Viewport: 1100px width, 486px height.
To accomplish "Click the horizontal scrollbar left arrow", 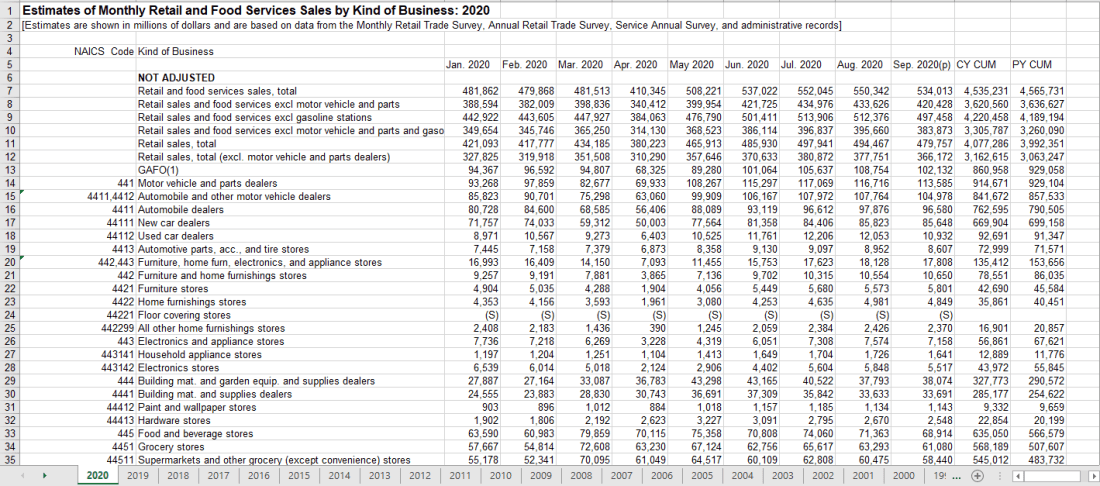I will click(1019, 475).
